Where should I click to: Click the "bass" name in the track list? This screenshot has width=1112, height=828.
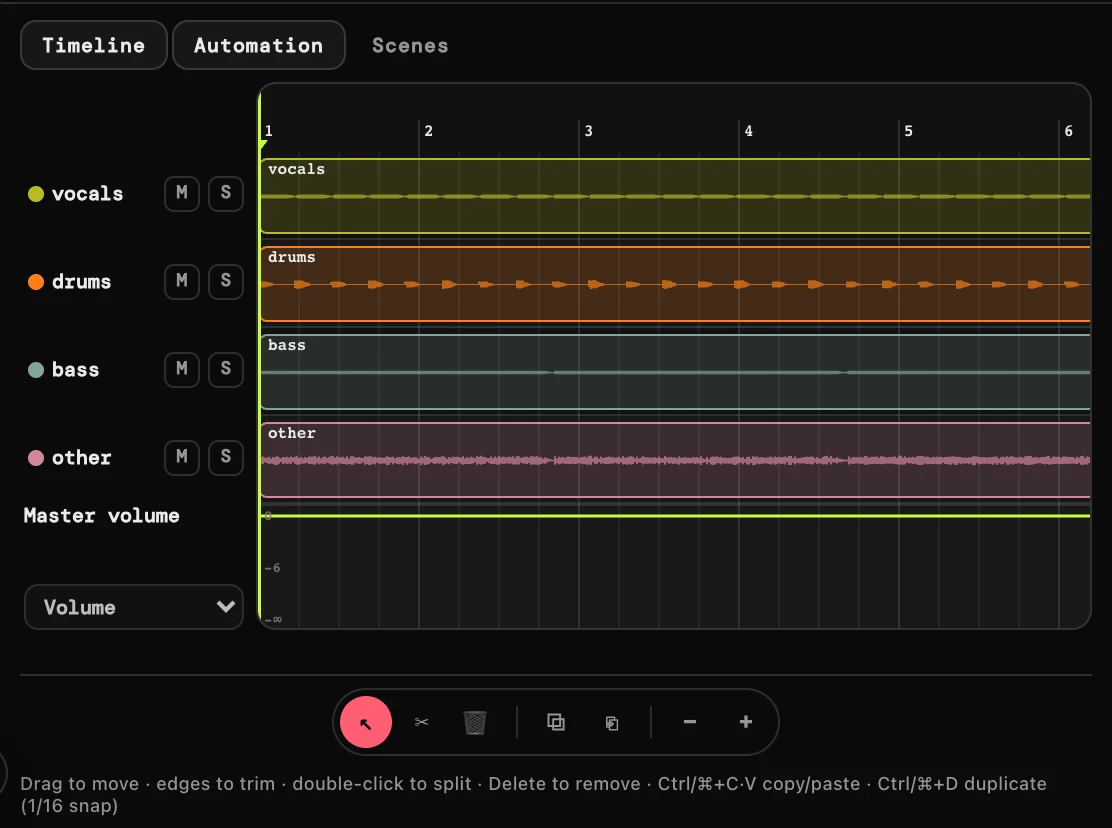pyautogui.click(x=75, y=369)
